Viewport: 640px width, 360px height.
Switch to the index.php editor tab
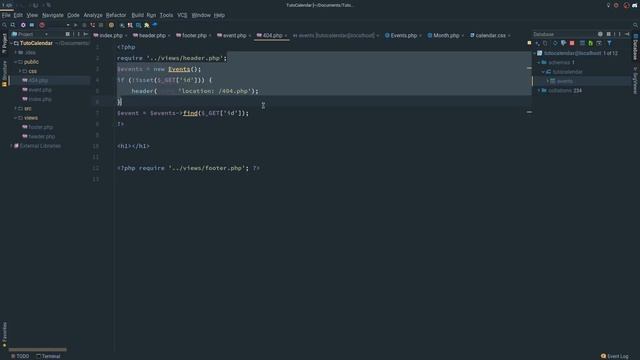point(110,36)
